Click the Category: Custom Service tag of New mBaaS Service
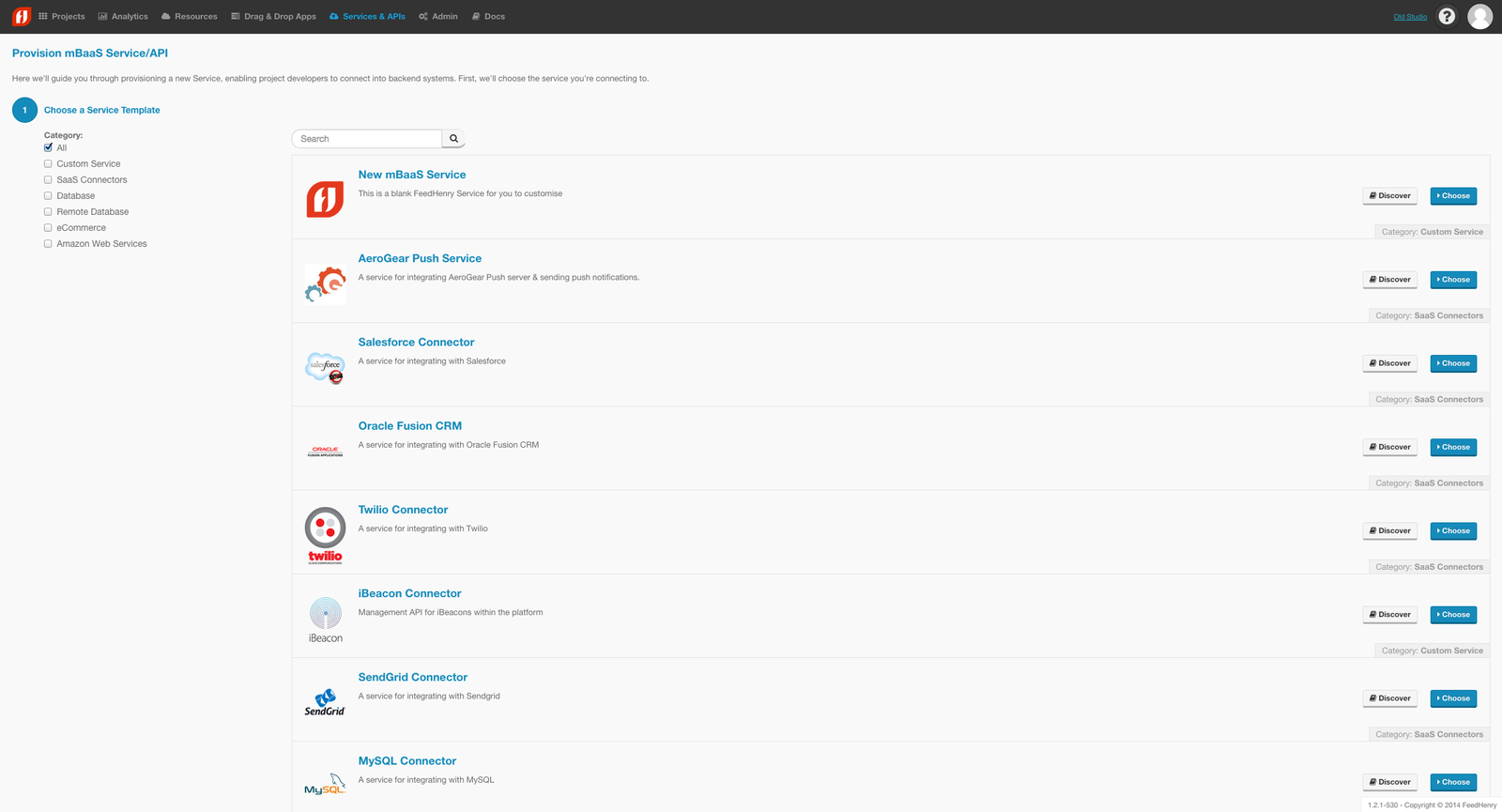The height and width of the screenshot is (812, 1502). point(1432,232)
